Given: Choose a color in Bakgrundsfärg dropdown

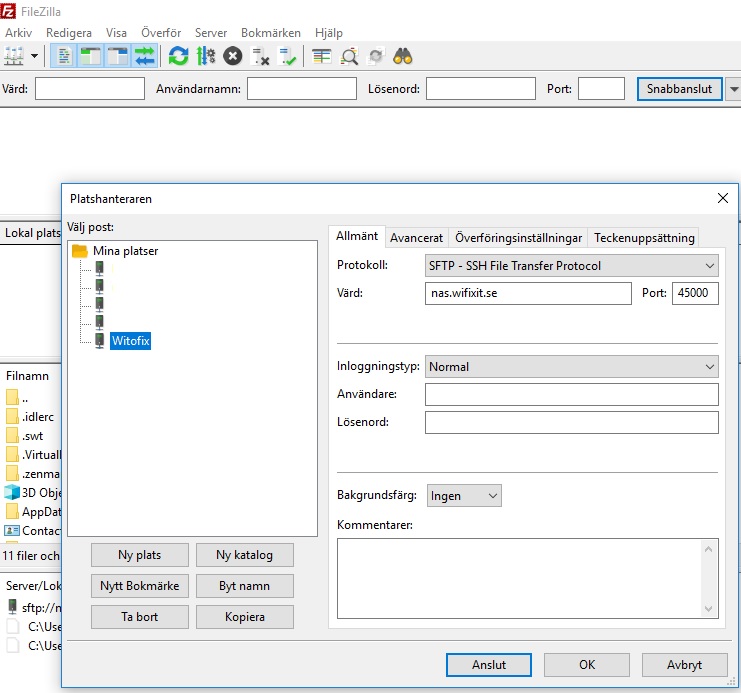Looking at the screenshot, I should [x=464, y=496].
